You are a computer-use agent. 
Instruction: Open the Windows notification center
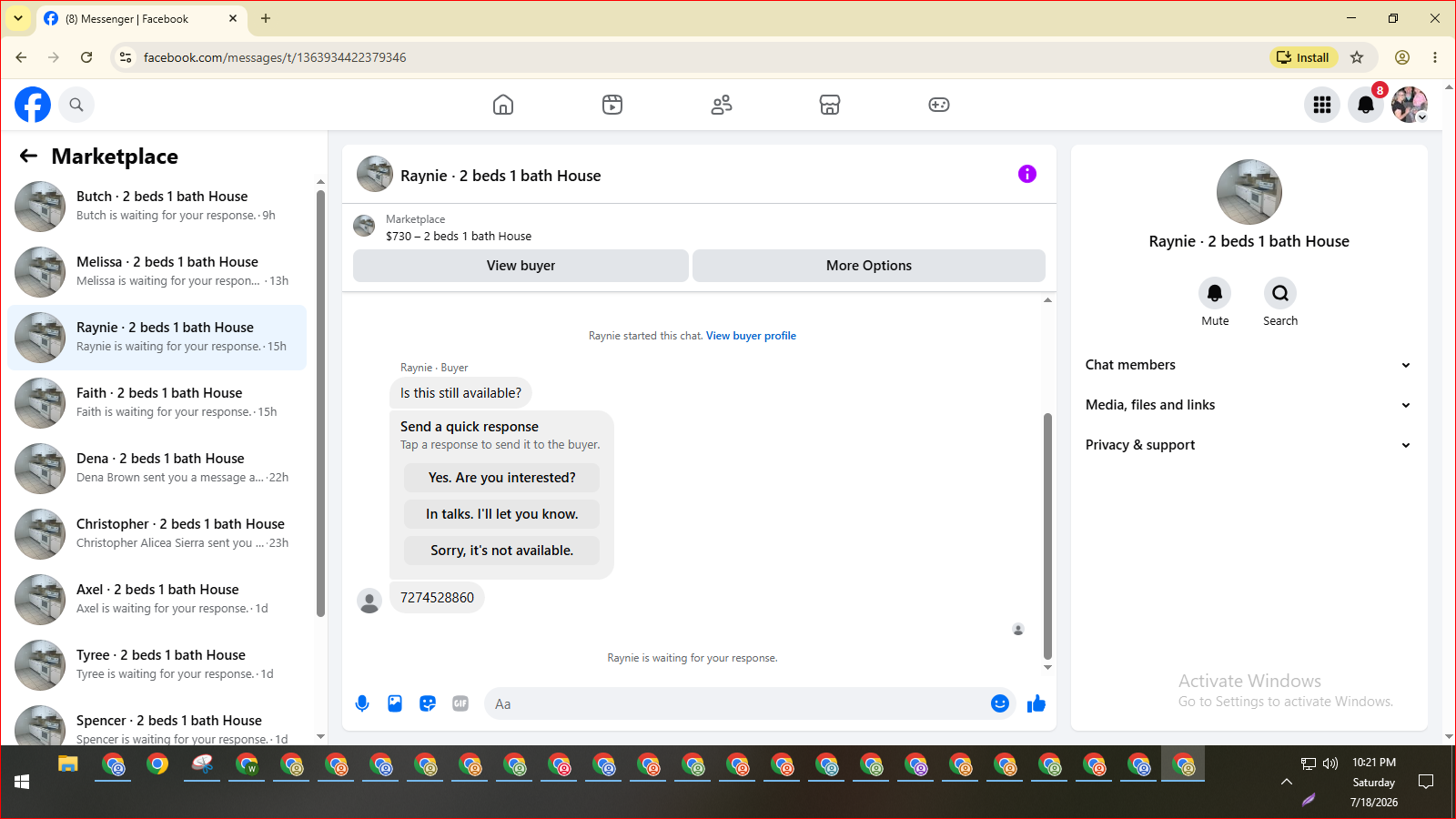(x=1426, y=782)
